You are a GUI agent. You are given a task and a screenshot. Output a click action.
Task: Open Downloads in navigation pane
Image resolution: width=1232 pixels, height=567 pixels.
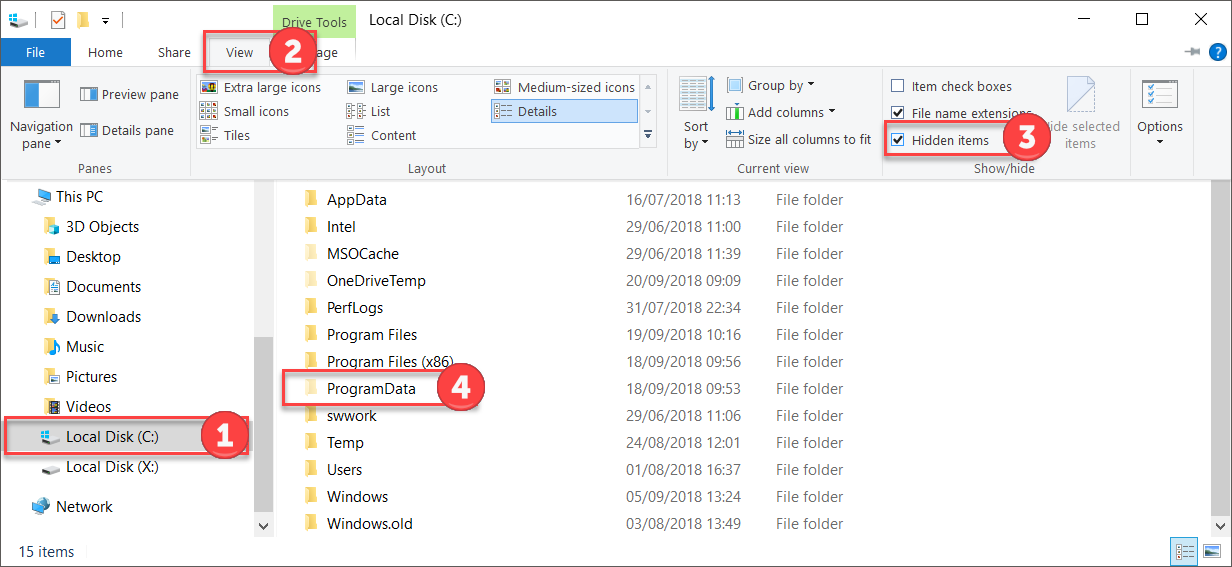pos(92,317)
